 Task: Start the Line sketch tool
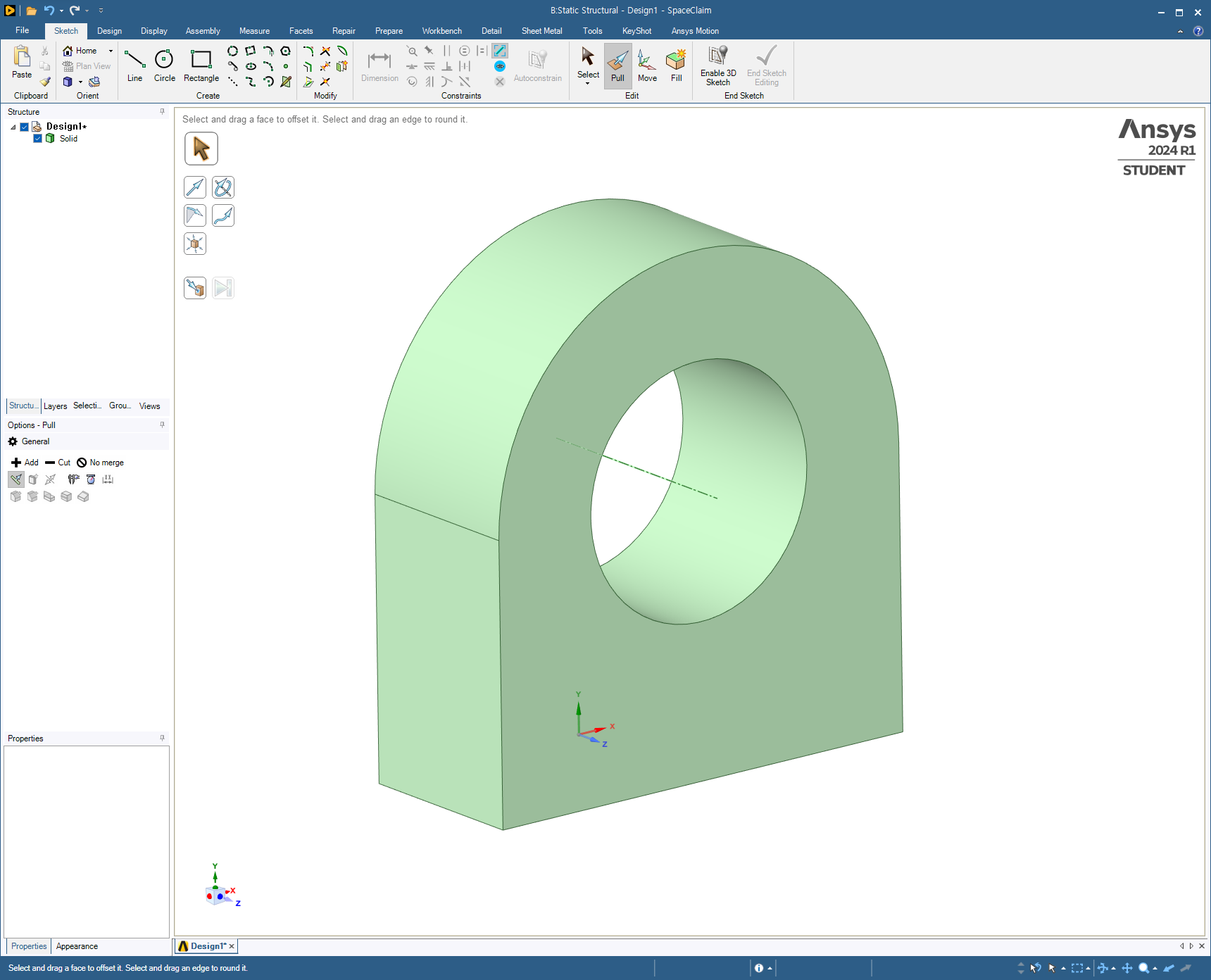tap(134, 65)
